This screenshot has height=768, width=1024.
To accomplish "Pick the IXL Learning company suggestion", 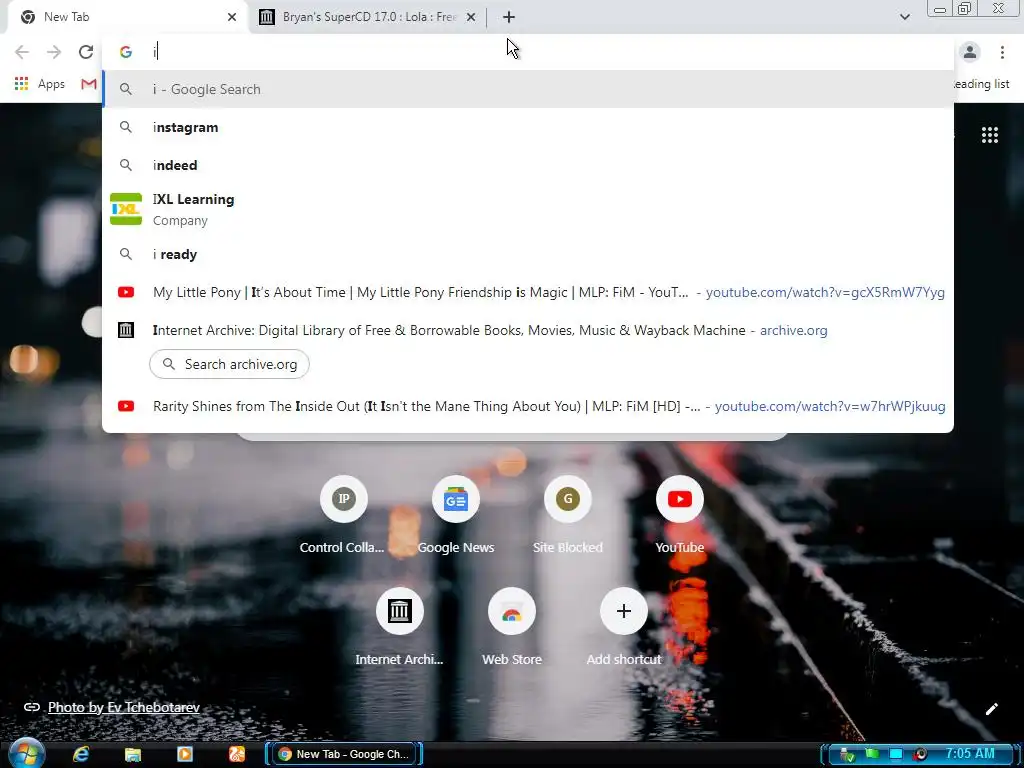I will (x=528, y=210).
